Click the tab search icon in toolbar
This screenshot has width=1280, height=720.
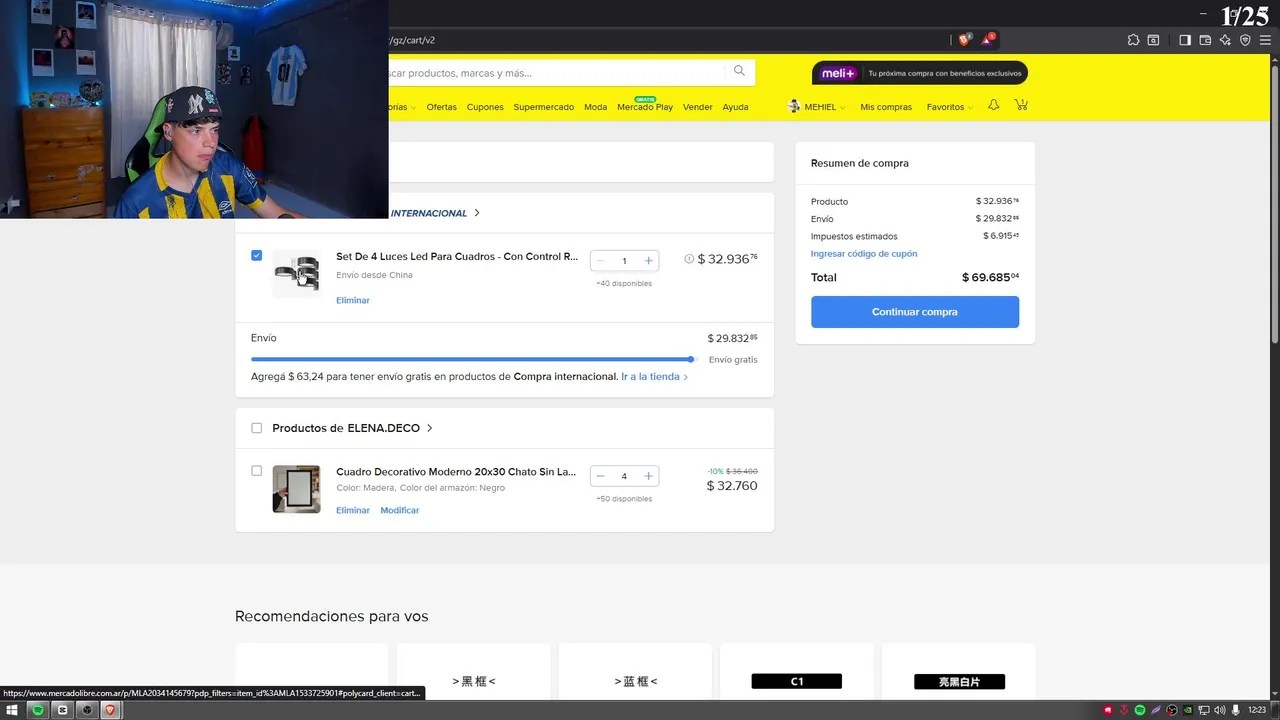[1153, 40]
